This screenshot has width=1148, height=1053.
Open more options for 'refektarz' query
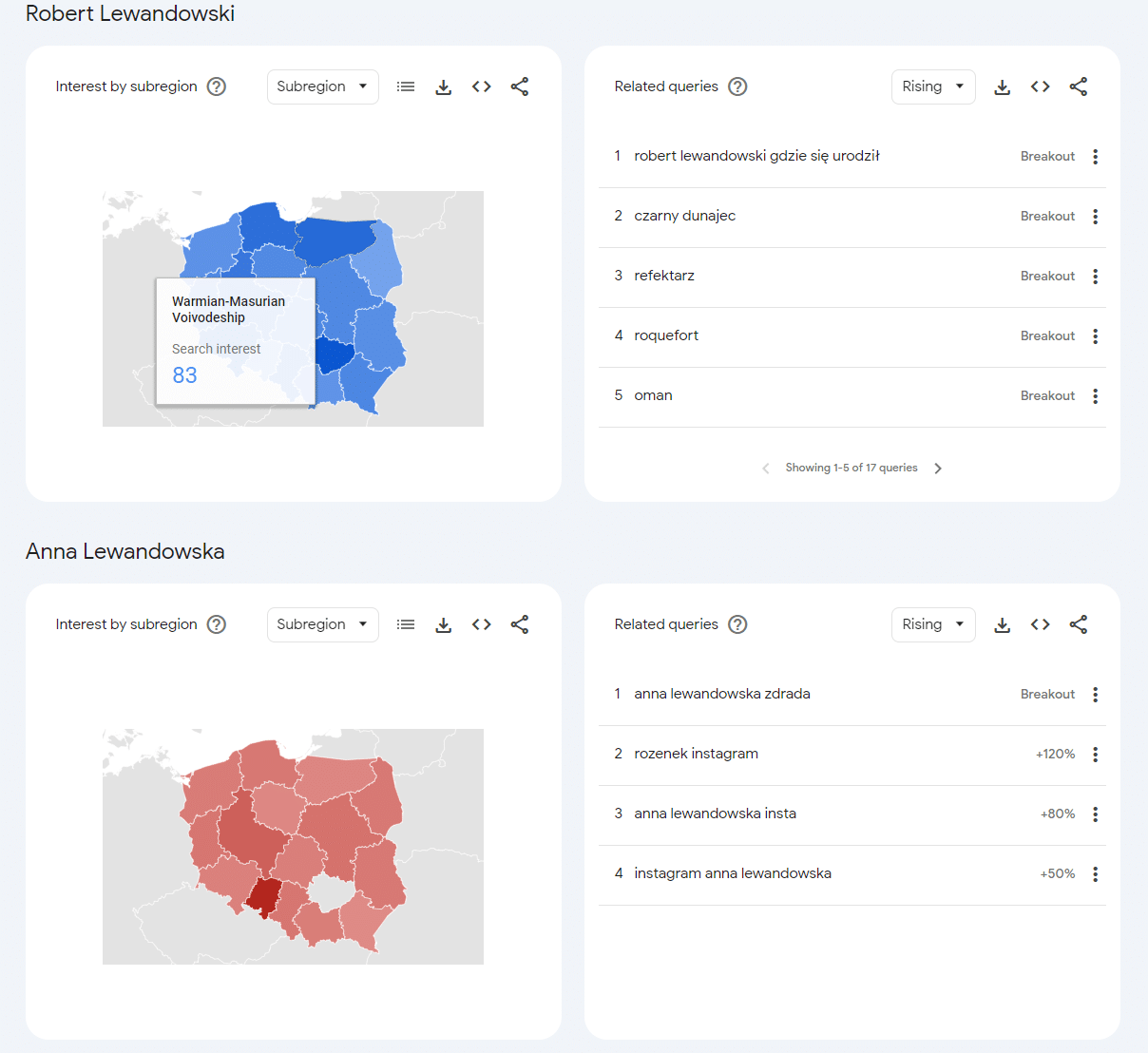(x=1096, y=277)
